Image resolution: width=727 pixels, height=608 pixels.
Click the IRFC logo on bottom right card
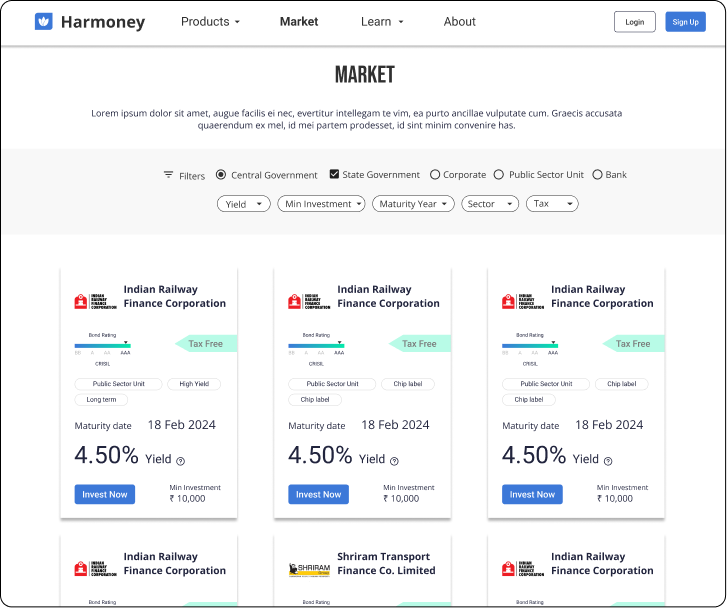pos(523,569)
